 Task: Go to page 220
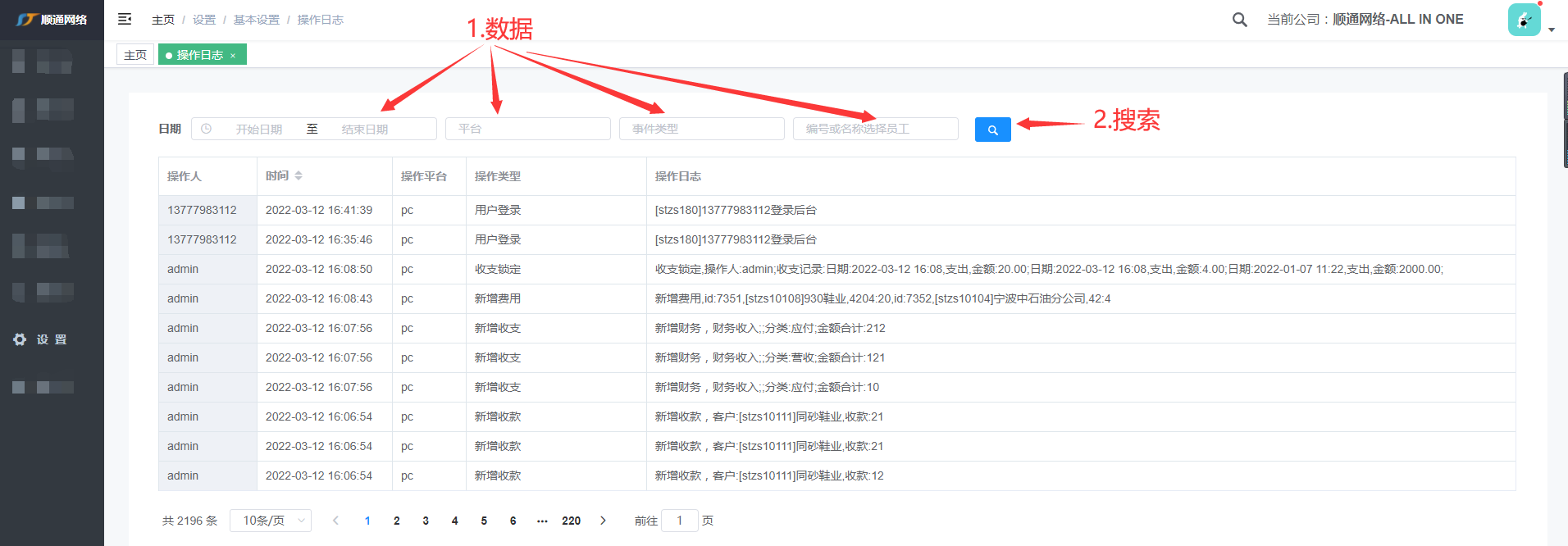click(x=571, y=521)
